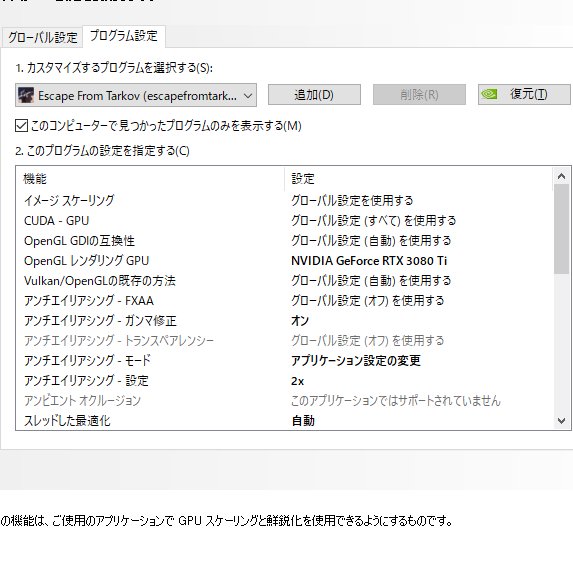Viewport: 573px width, 573px height.
Task: Click the 復元(I) button
Action: (x=524, y=94)
